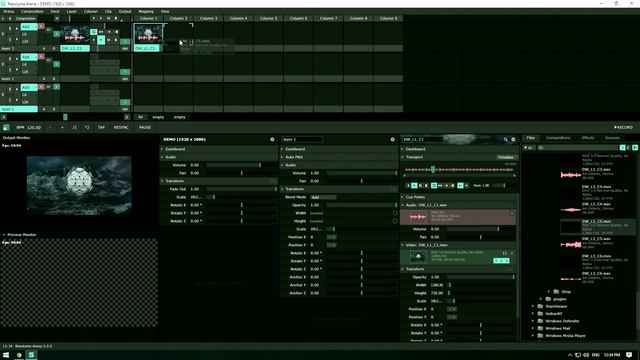Viewport: 640px width, 360px height.
Task: Expand the plugins folder
Action: pyautogui.click(x=541, y=299)
